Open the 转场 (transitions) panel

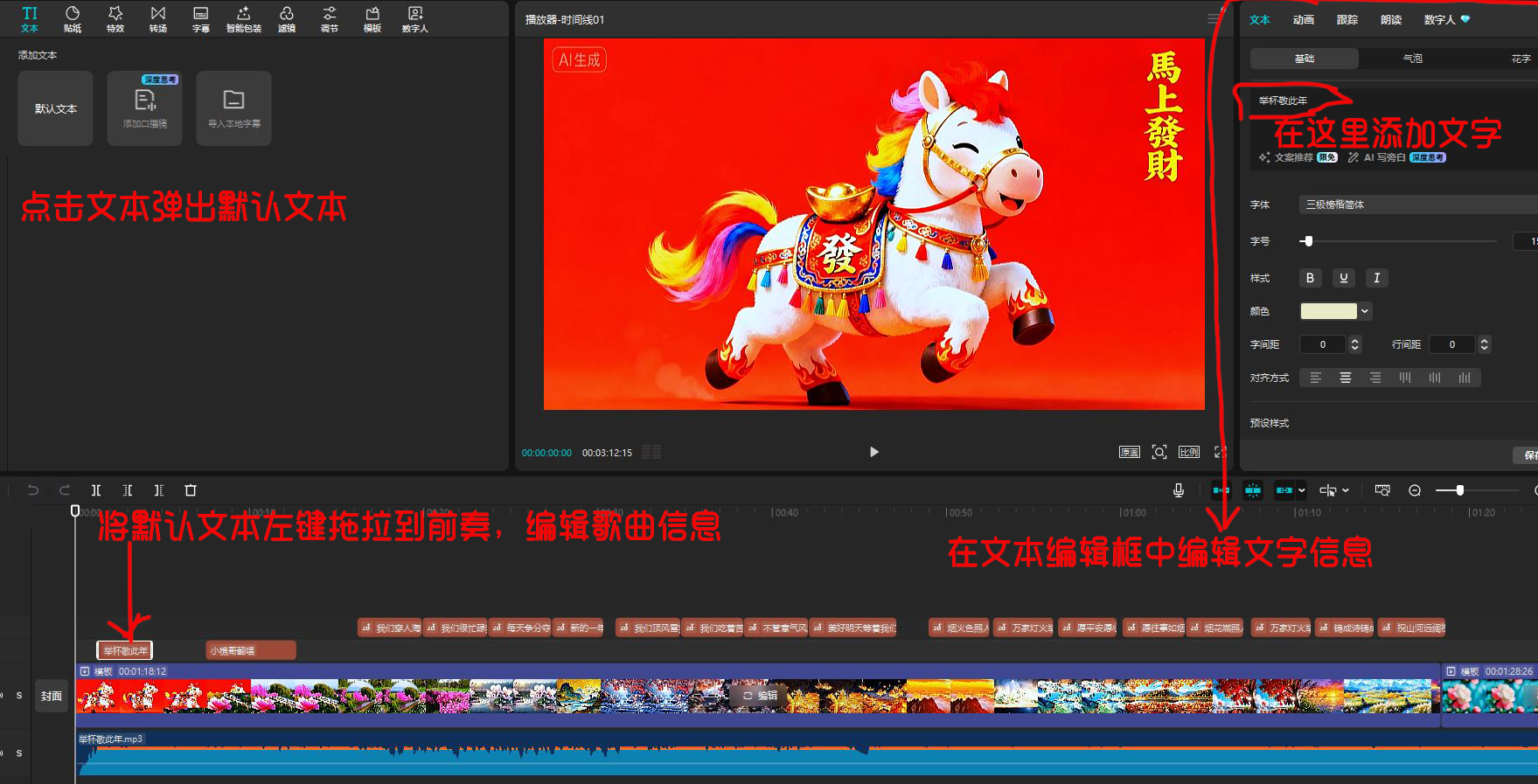click(157, 18)
